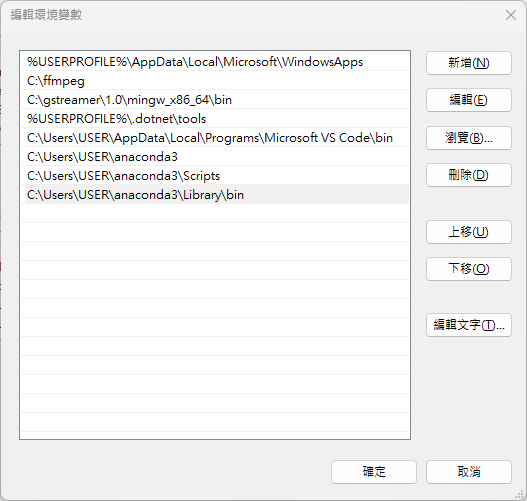Select the C:\ffmpeg path entry

click(215, 81)
